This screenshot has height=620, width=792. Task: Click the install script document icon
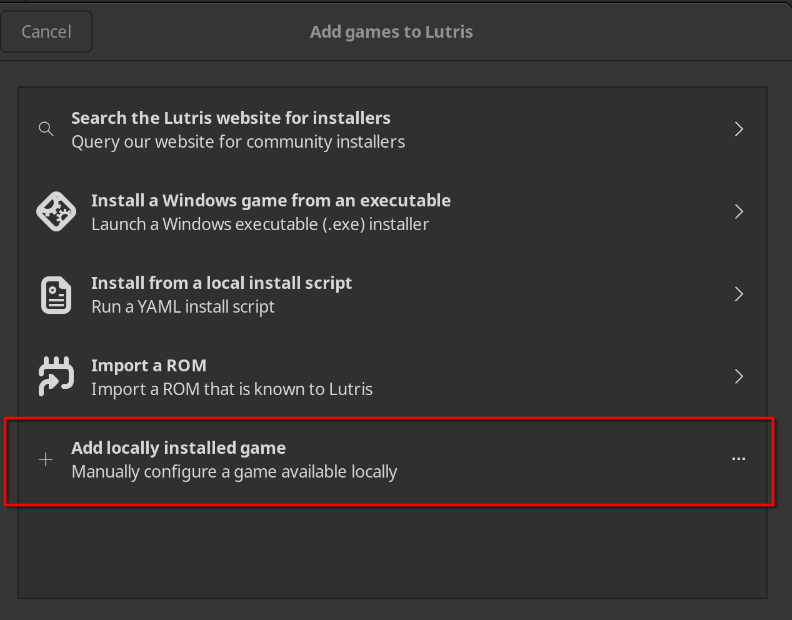(x=56, y=295)
